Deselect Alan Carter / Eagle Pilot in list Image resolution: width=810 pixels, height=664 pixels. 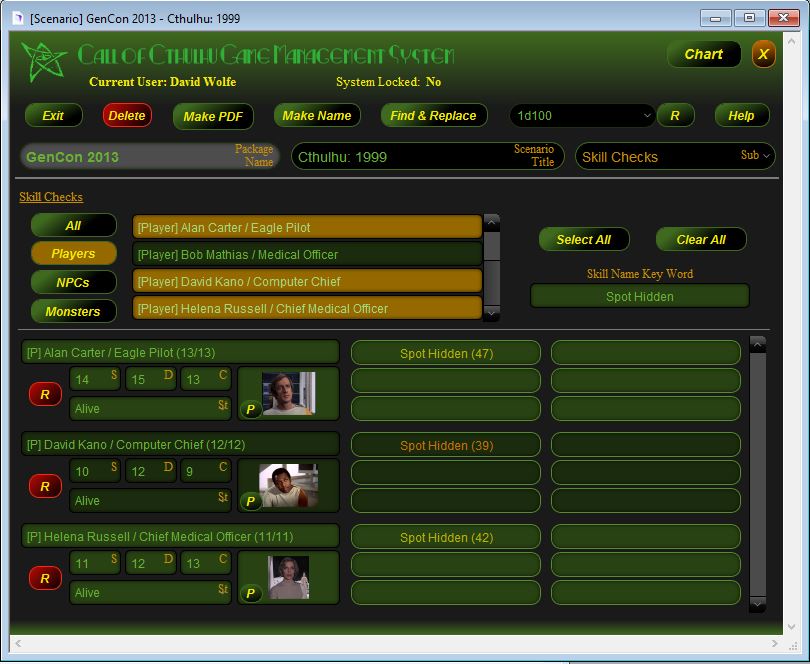[307, 227]
